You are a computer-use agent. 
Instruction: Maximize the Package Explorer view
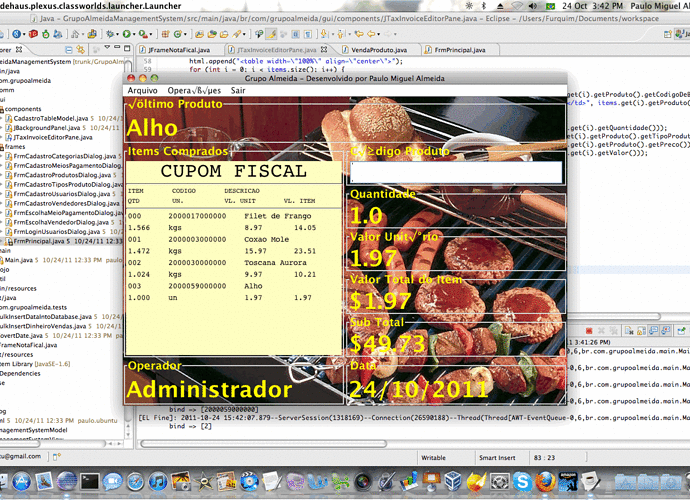[127, 48]
